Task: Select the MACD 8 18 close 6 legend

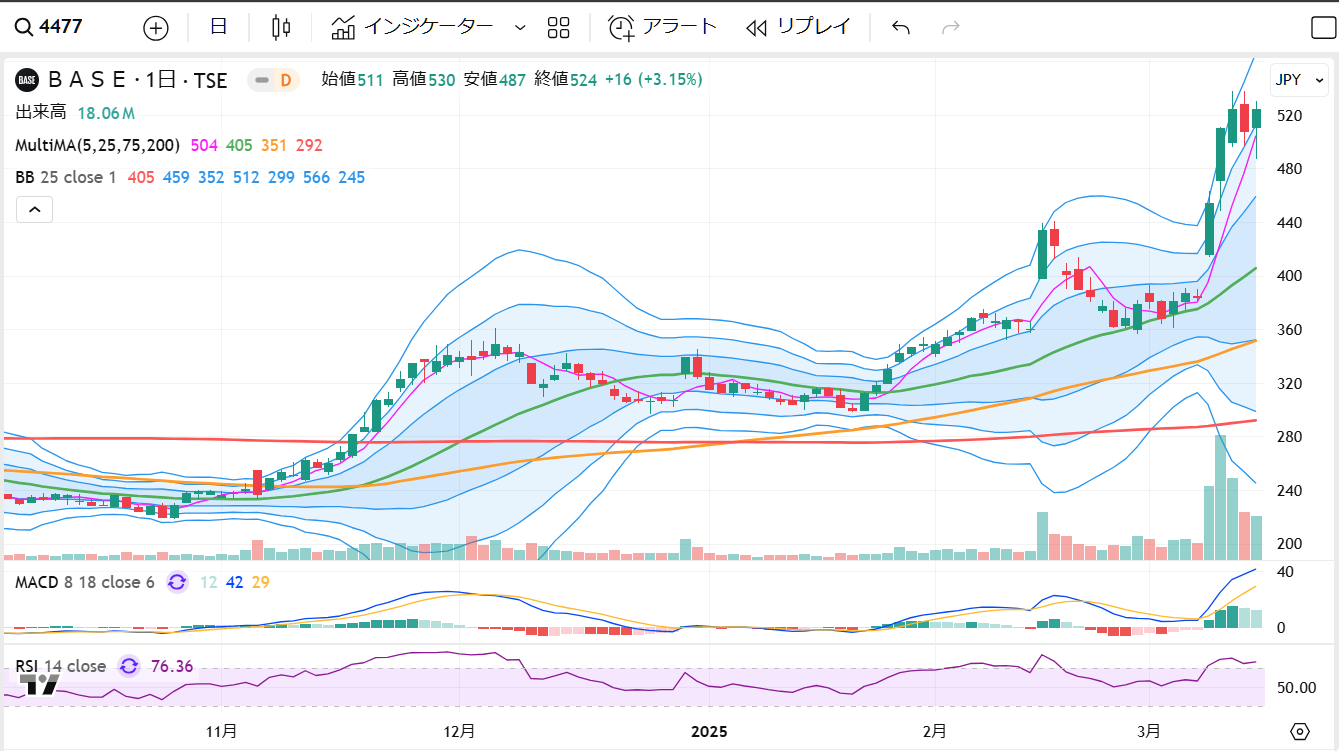Action: [84, 582]
